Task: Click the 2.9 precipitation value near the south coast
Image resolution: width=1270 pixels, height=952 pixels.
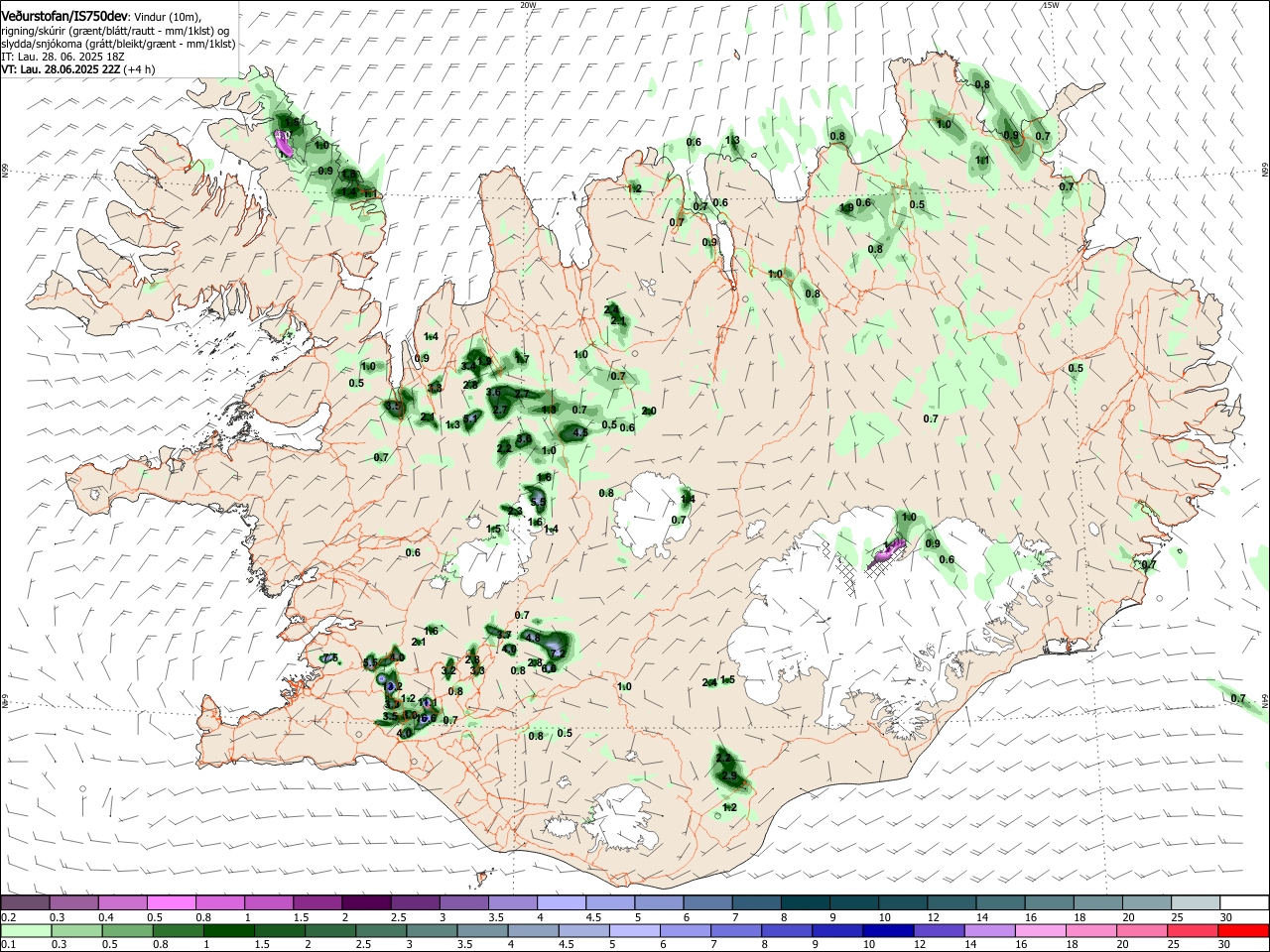Action: (x=729, y=775)
